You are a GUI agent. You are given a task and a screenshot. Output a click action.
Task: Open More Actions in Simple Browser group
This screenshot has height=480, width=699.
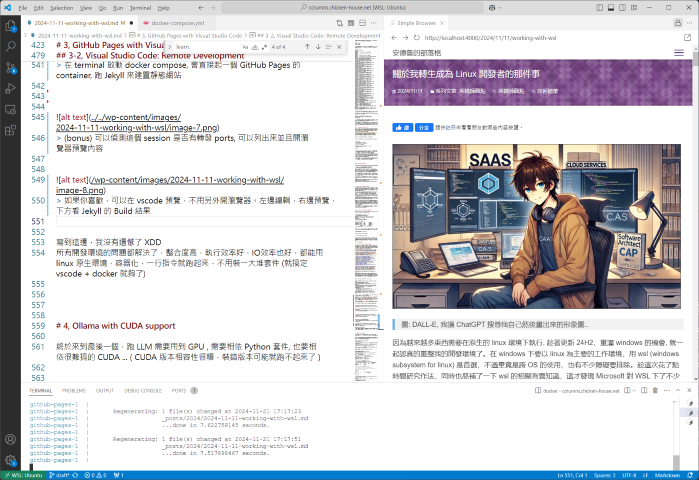click(x=689, y=23)
